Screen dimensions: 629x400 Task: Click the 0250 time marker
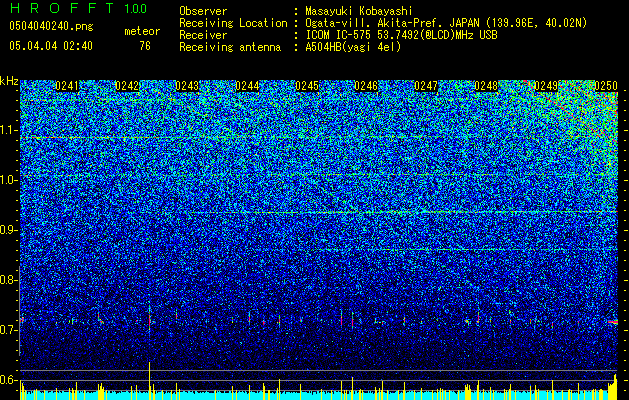(x=606, y=86)
